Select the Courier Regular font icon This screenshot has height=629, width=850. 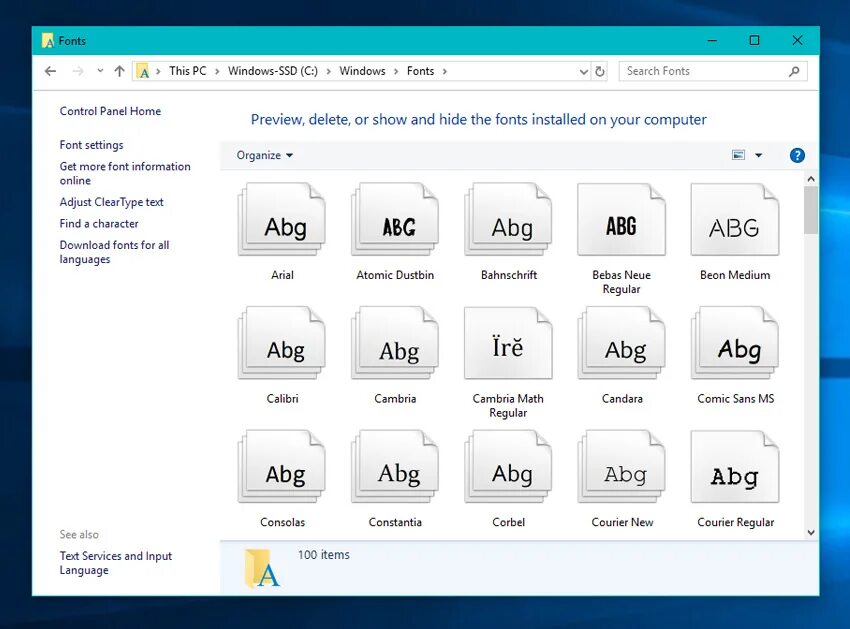click(735, 467)
